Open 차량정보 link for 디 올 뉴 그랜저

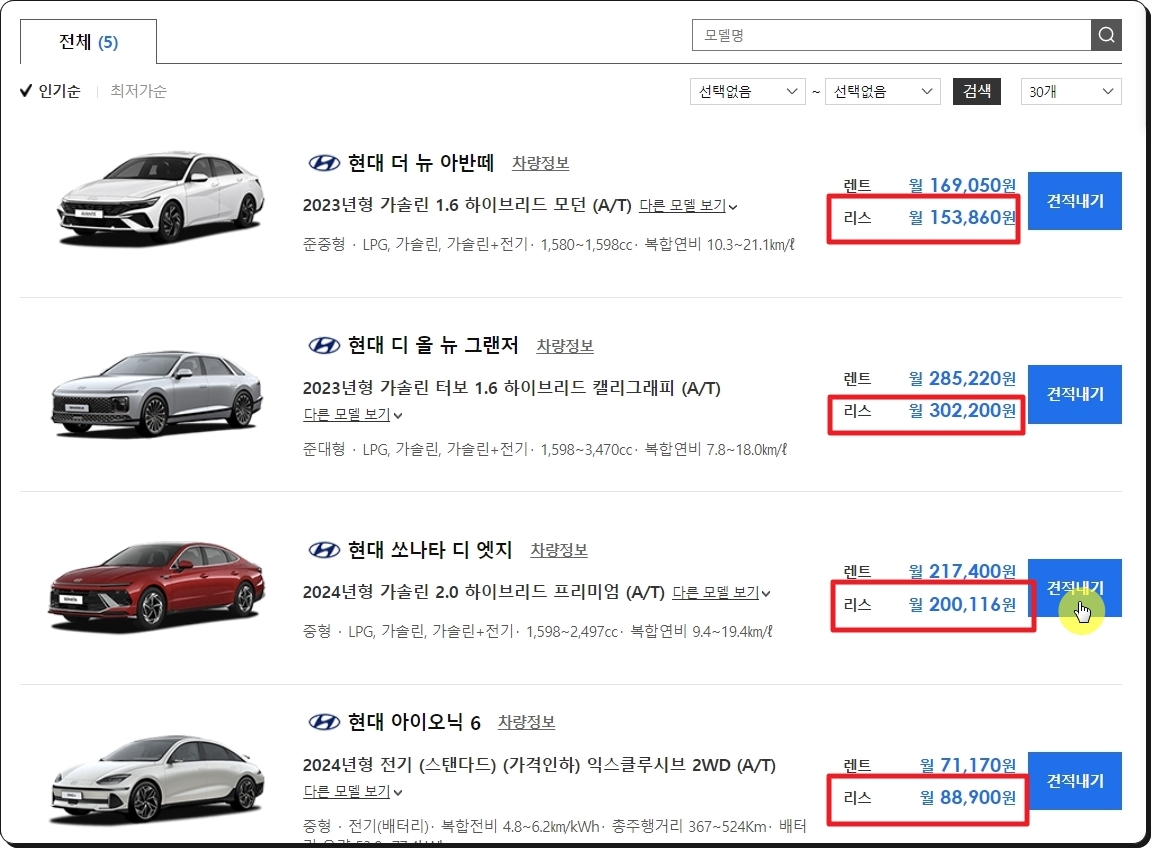(x=564, y=346)
